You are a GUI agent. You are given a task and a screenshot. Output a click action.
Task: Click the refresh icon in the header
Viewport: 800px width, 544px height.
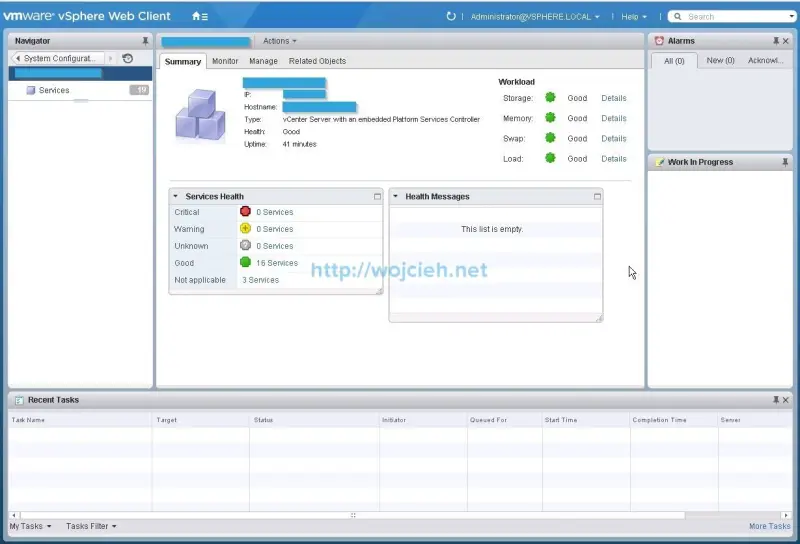click(x=451, y=16)
